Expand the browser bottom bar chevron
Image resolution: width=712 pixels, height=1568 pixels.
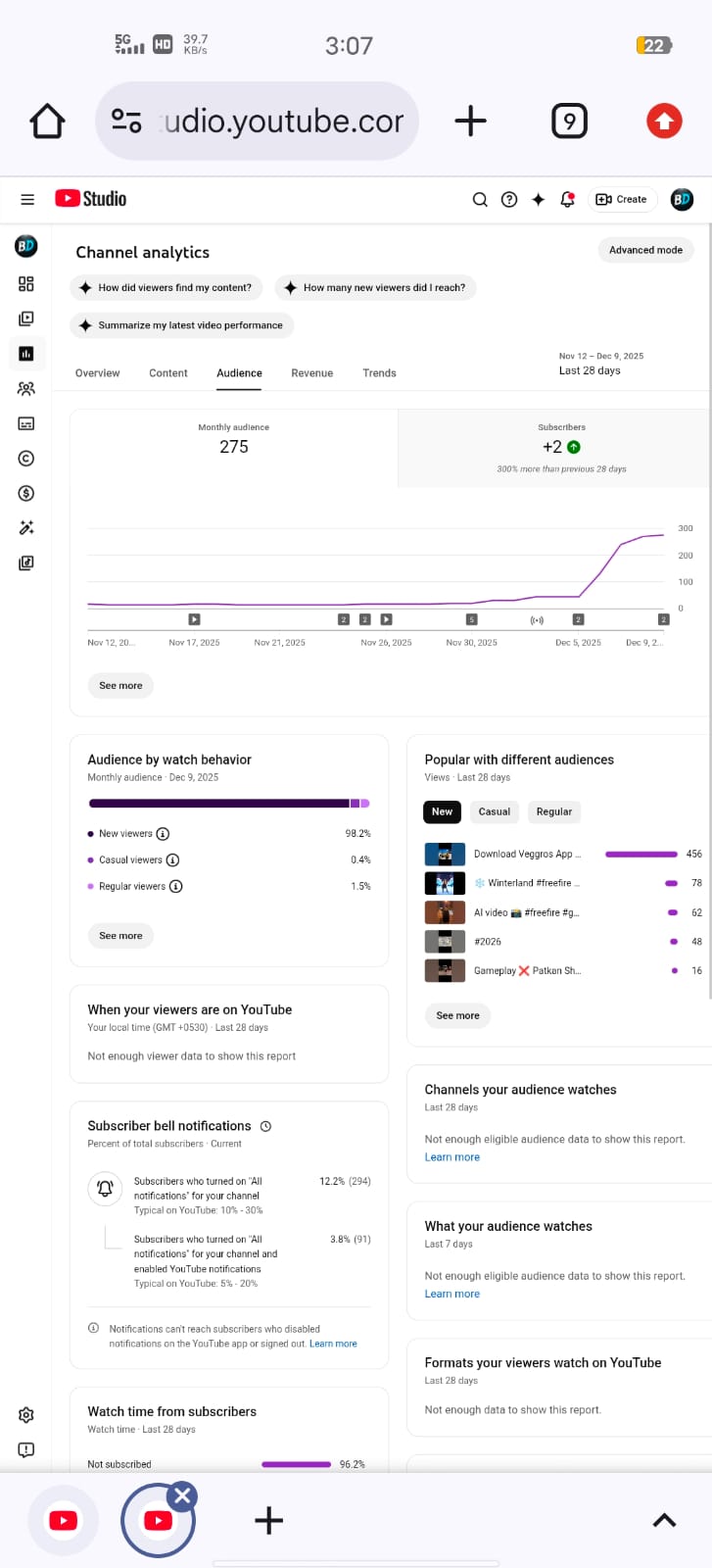point(664,1520)
